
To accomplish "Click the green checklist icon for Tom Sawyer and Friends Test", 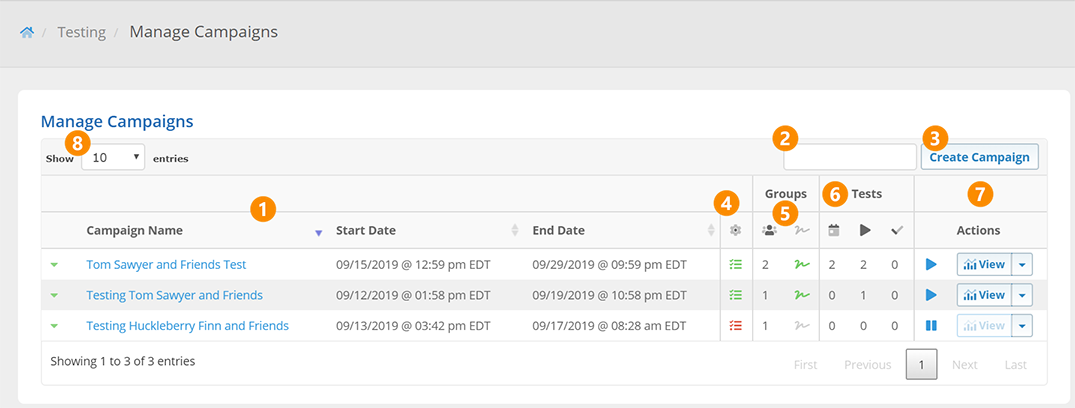I will pos(736,265).
